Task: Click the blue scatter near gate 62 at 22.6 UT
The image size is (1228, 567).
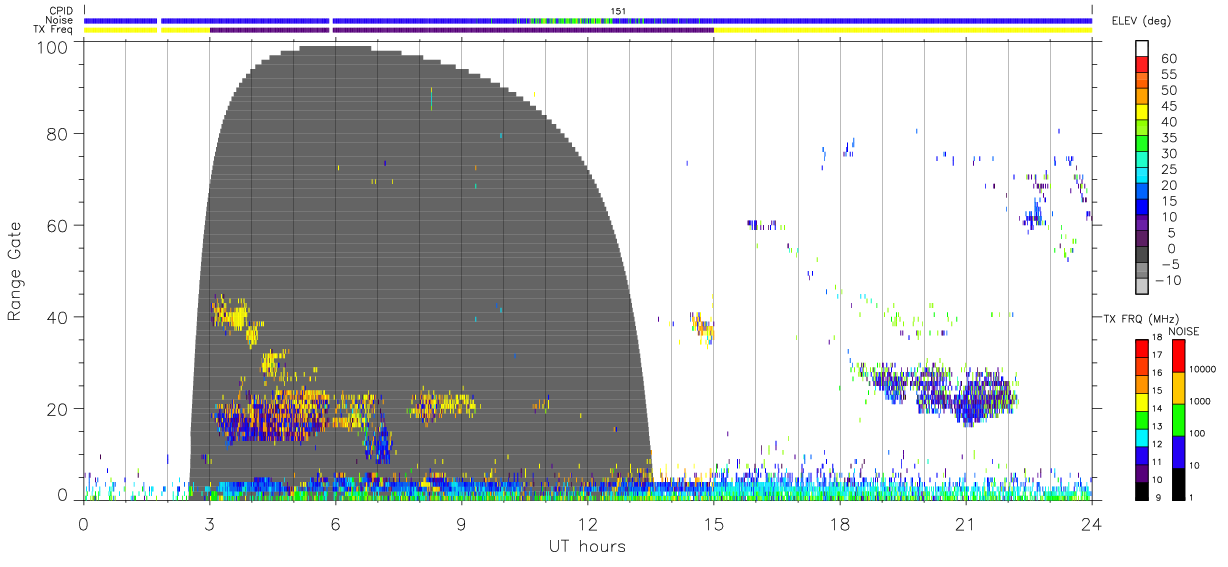Action: 1033,214
